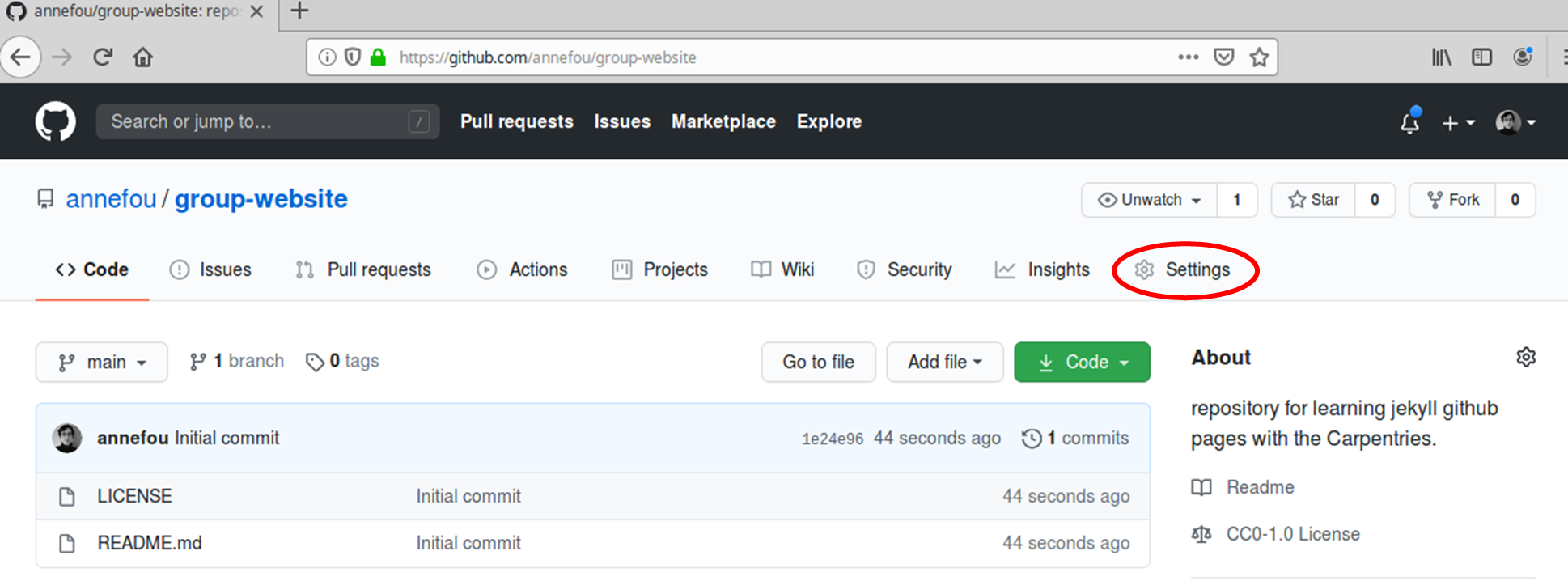1568x581 pixels.
Task: Open Firefox library icon
Action: (1442, 57)
